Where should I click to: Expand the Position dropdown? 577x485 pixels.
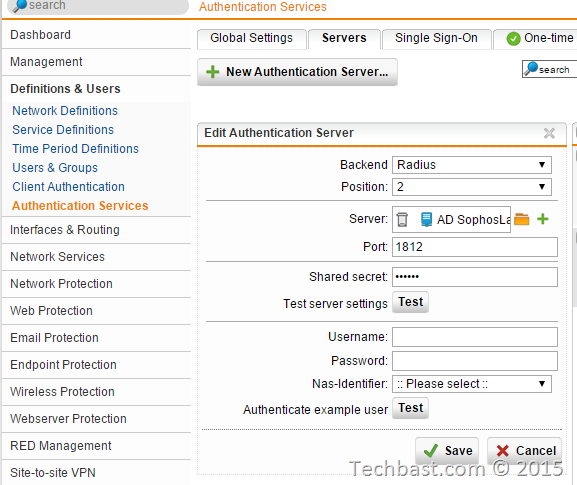(472, 187)
